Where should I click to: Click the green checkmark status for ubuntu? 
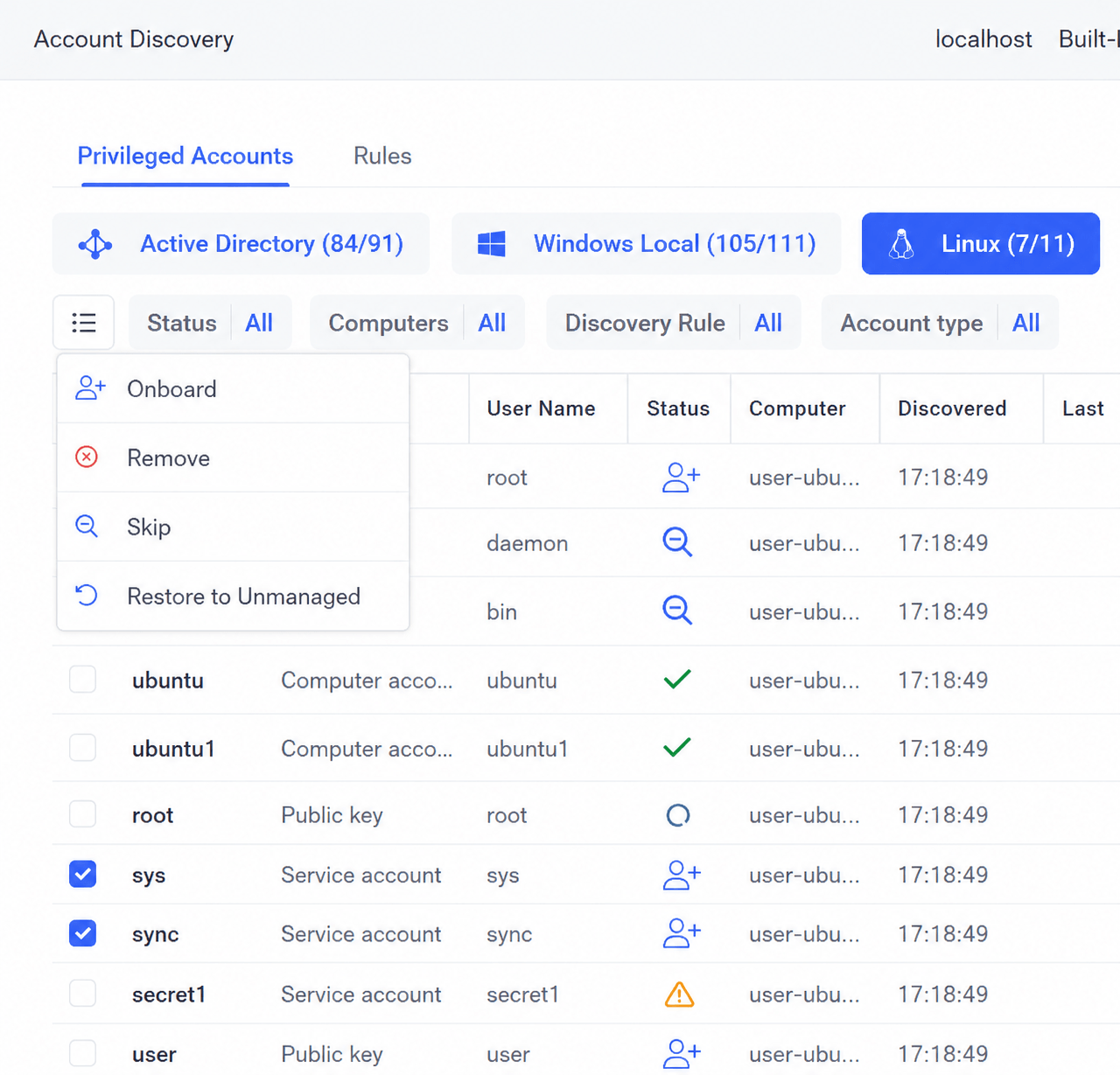point(677,679)
